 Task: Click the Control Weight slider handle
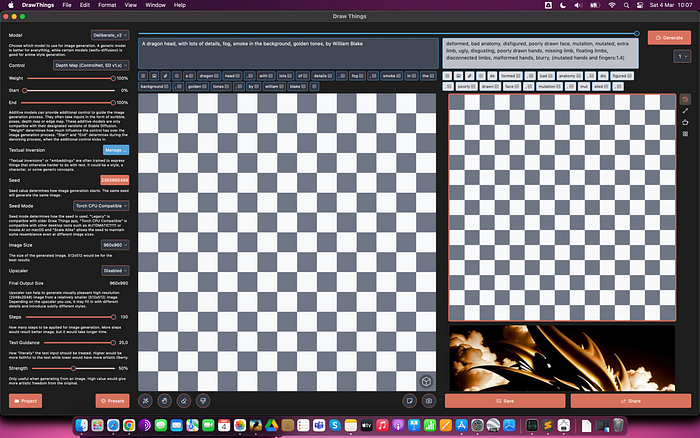113,78
